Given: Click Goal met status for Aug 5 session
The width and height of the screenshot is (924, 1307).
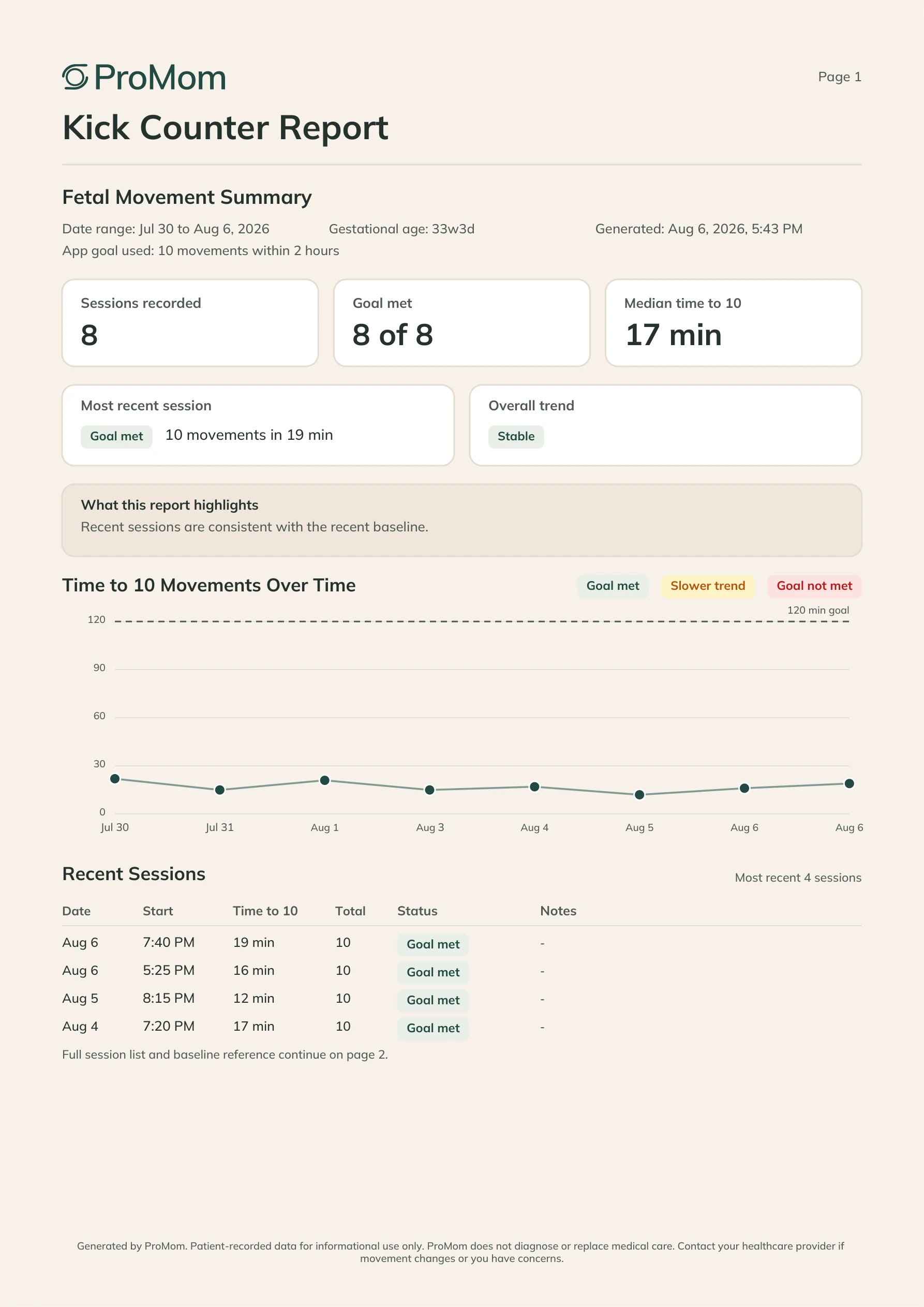Looking at the screenshot, I should (433, 1000).
